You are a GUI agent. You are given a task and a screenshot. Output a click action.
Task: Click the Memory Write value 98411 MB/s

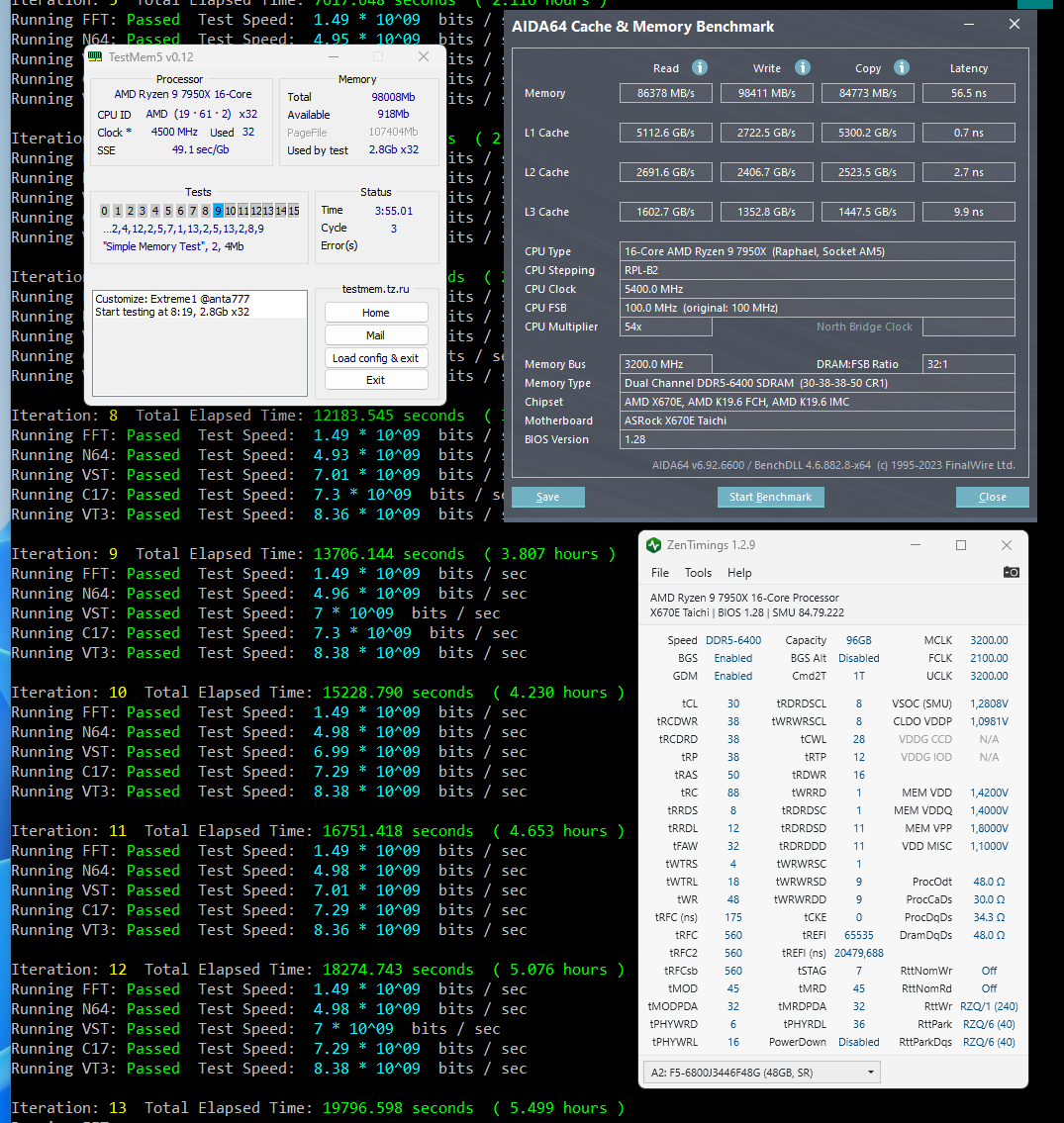click(767, 93)
